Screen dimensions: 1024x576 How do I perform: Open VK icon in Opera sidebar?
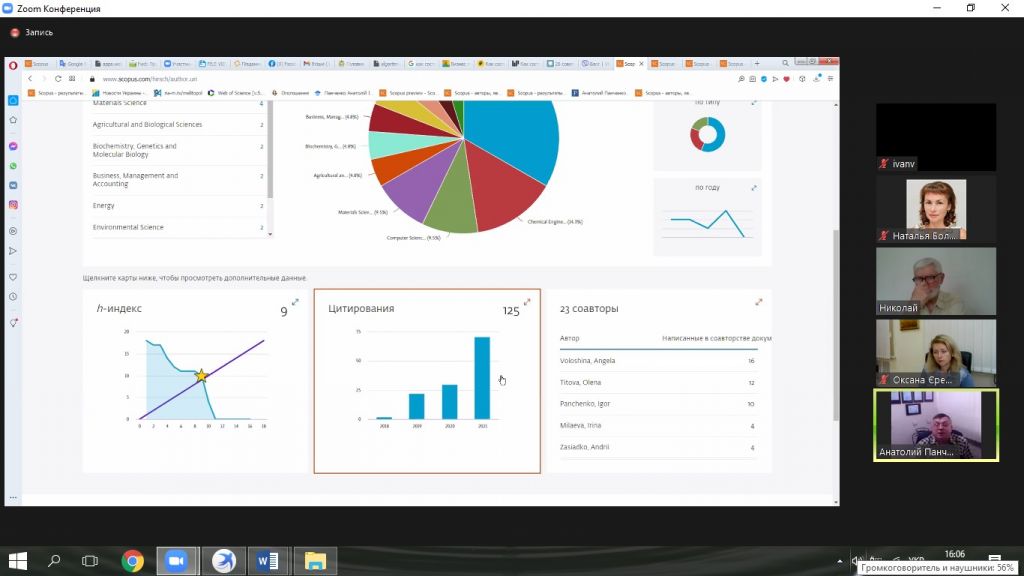coord(13,185)
